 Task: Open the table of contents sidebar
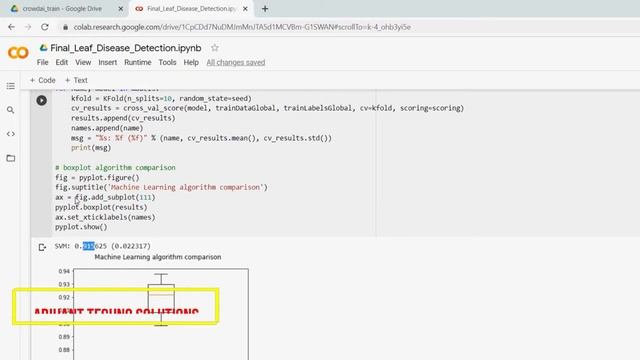point(11,86)
